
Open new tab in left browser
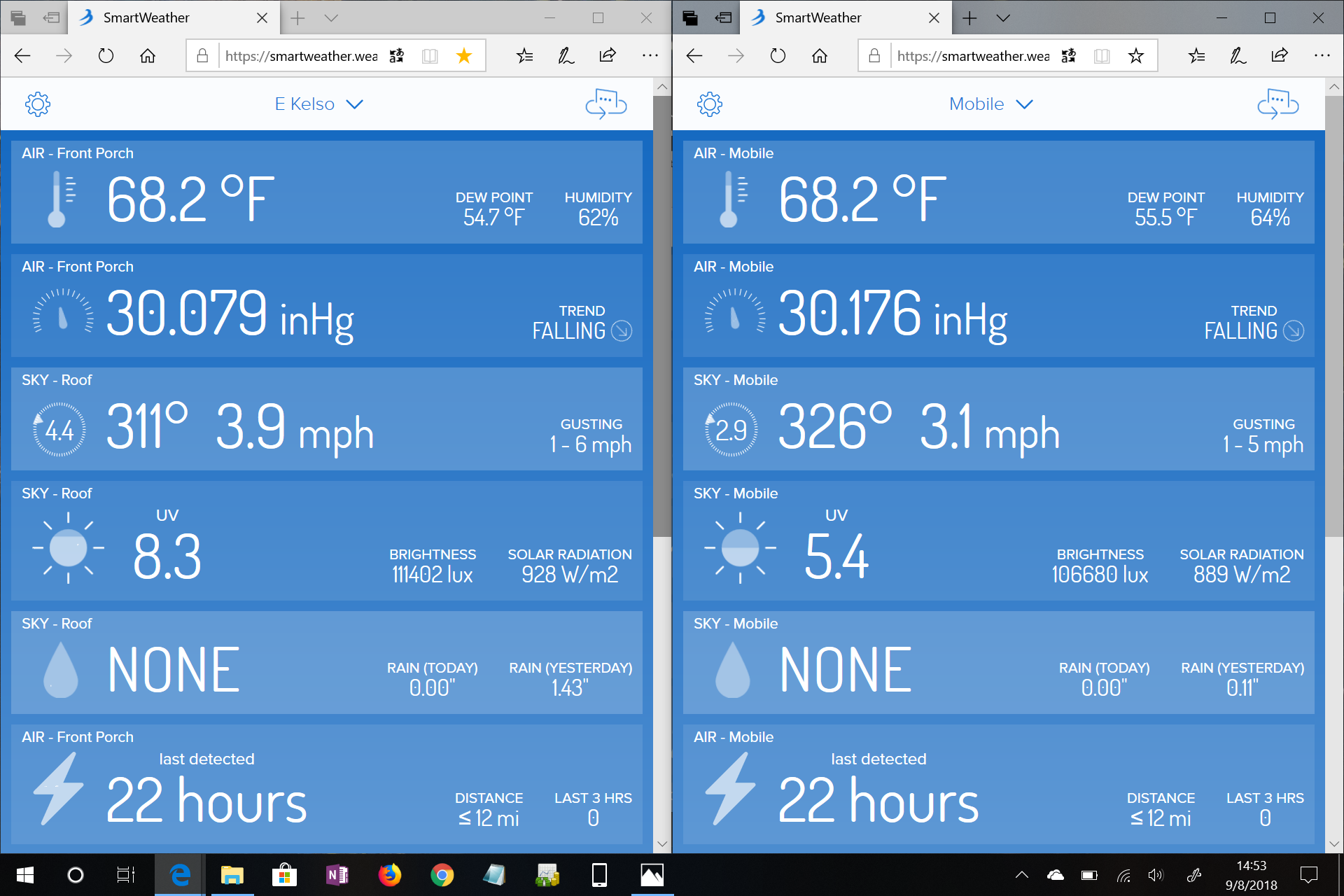coord(297,18)
